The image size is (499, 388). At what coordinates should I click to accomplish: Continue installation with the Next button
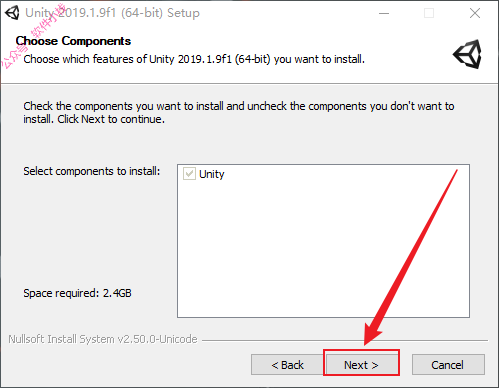click(361, 365)
